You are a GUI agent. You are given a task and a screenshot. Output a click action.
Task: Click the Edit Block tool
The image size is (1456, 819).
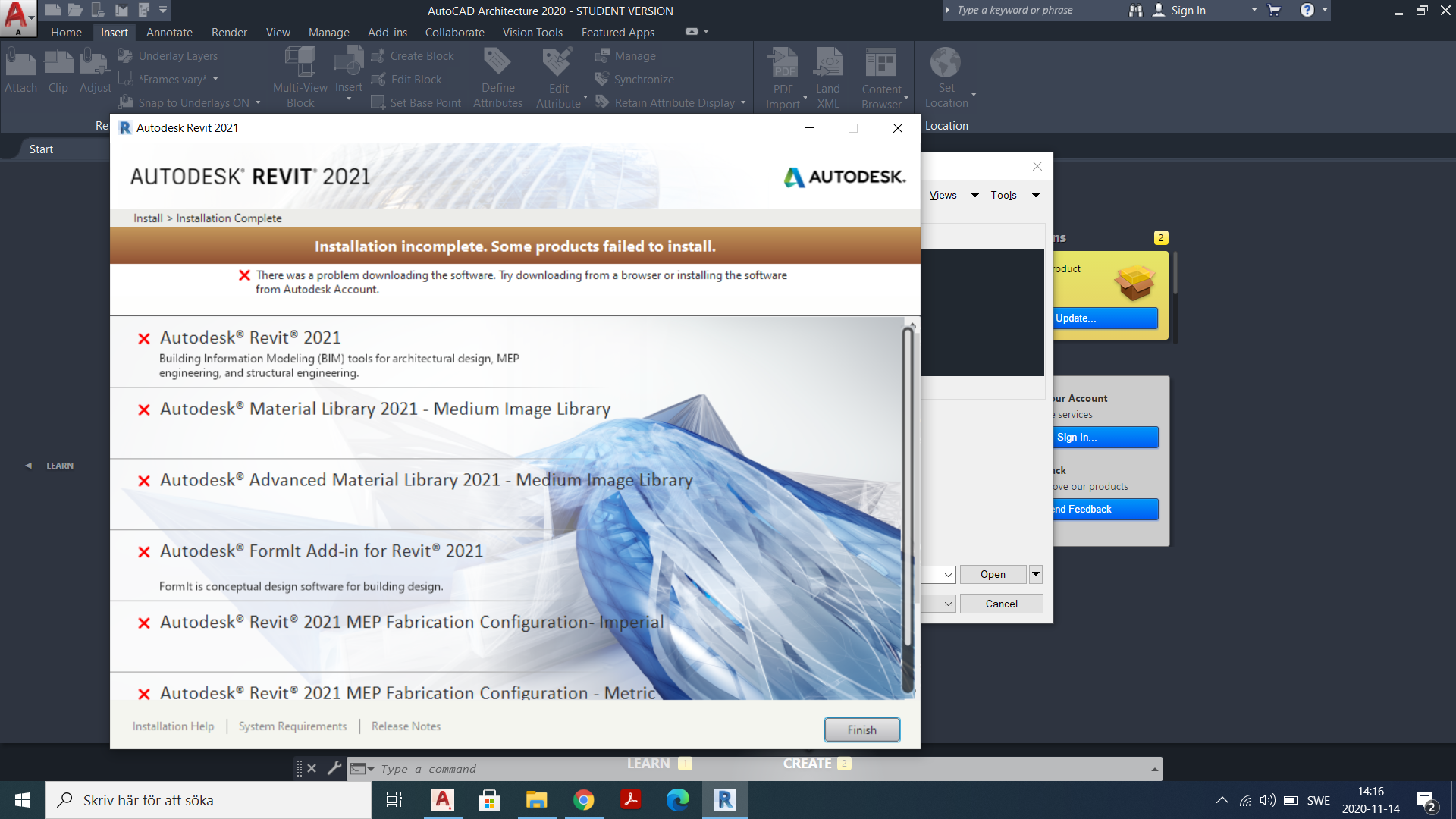point(407,79)
